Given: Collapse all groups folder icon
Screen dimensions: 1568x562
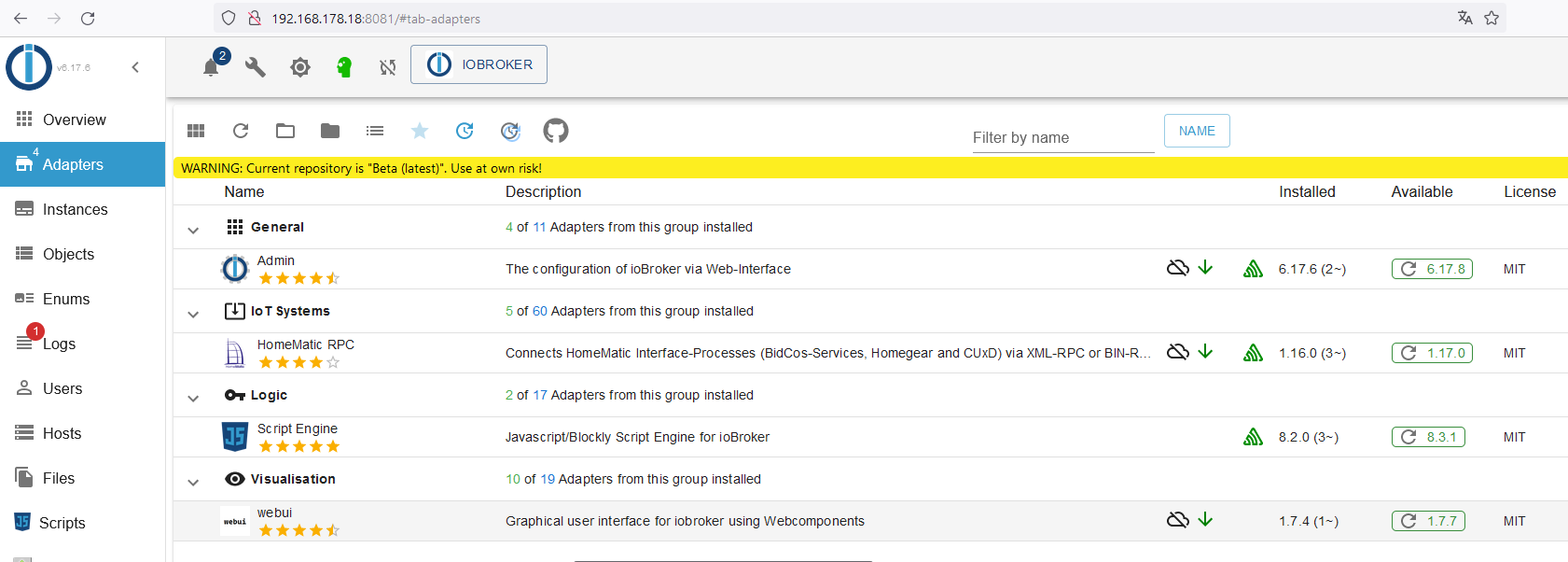Looking at the screenshot, I should pyautogui.click(x=330, y=131).
